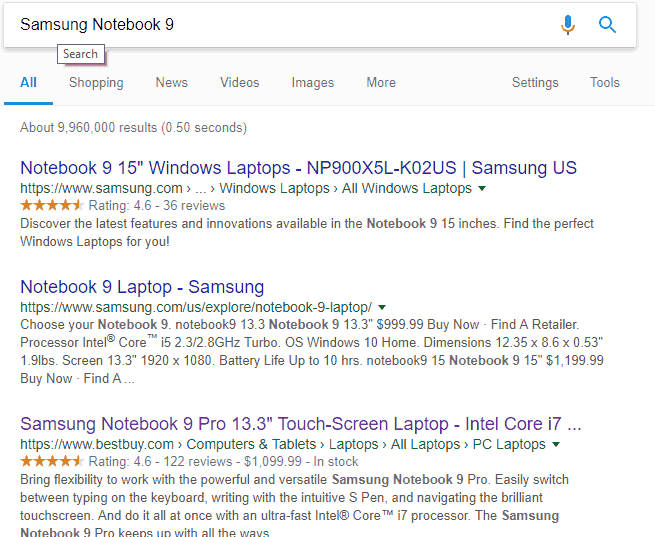Open Samsung Notebook 9 Pro 13.3" Best Buy result
This screenshot has width=655, height=537.
click(x=301, y=424)
